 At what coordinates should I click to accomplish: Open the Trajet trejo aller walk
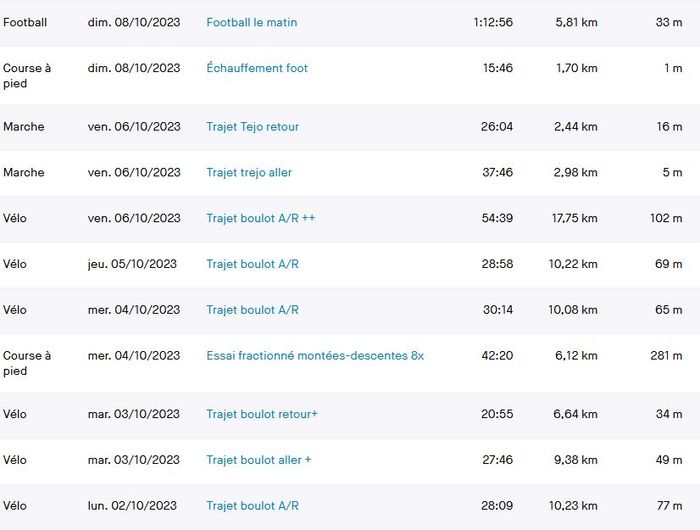(249, 172)
